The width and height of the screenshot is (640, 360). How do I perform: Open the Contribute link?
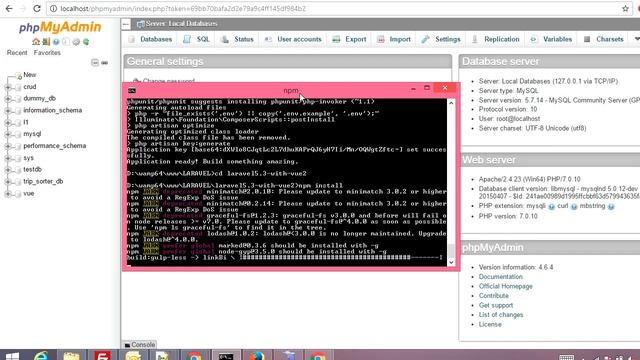tap(493, 296)
